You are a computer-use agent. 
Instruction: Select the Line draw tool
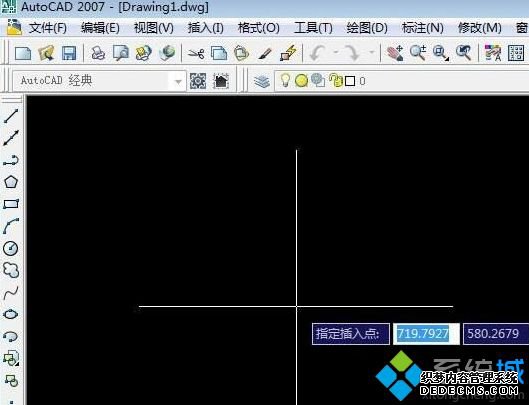click(x=11, y=116)
